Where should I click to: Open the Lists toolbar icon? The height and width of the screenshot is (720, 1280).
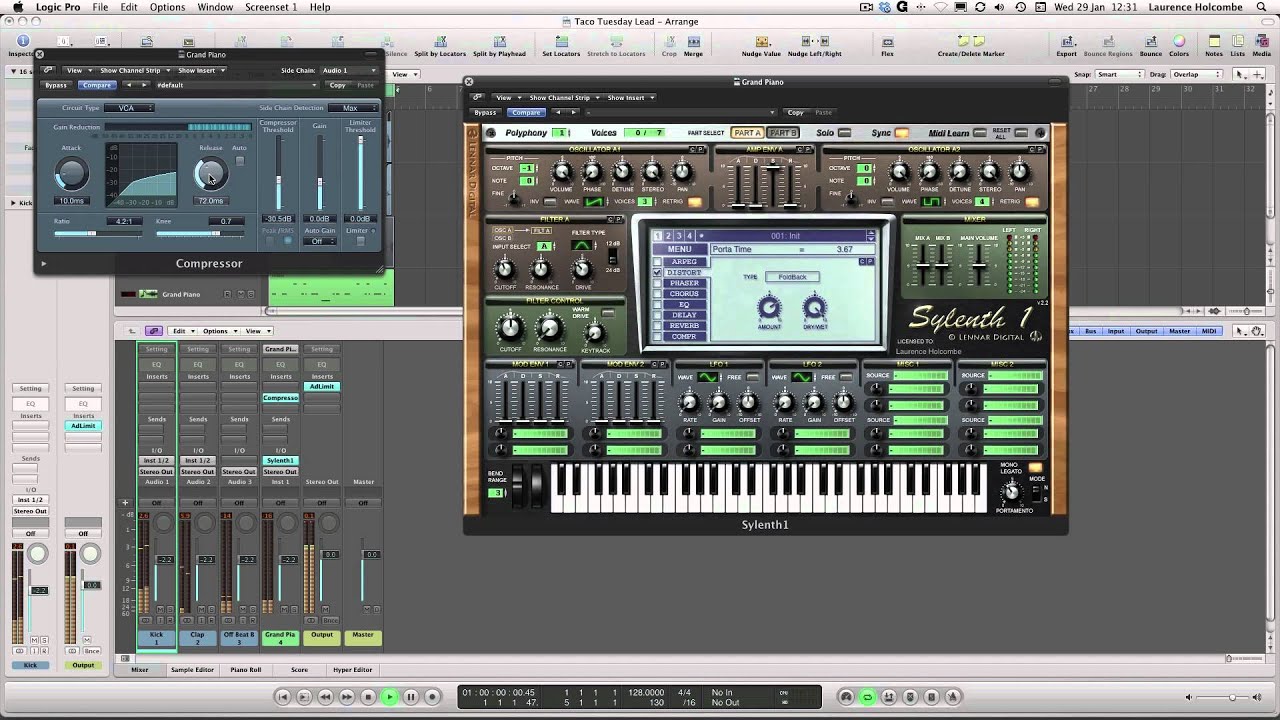(1238, 46)
